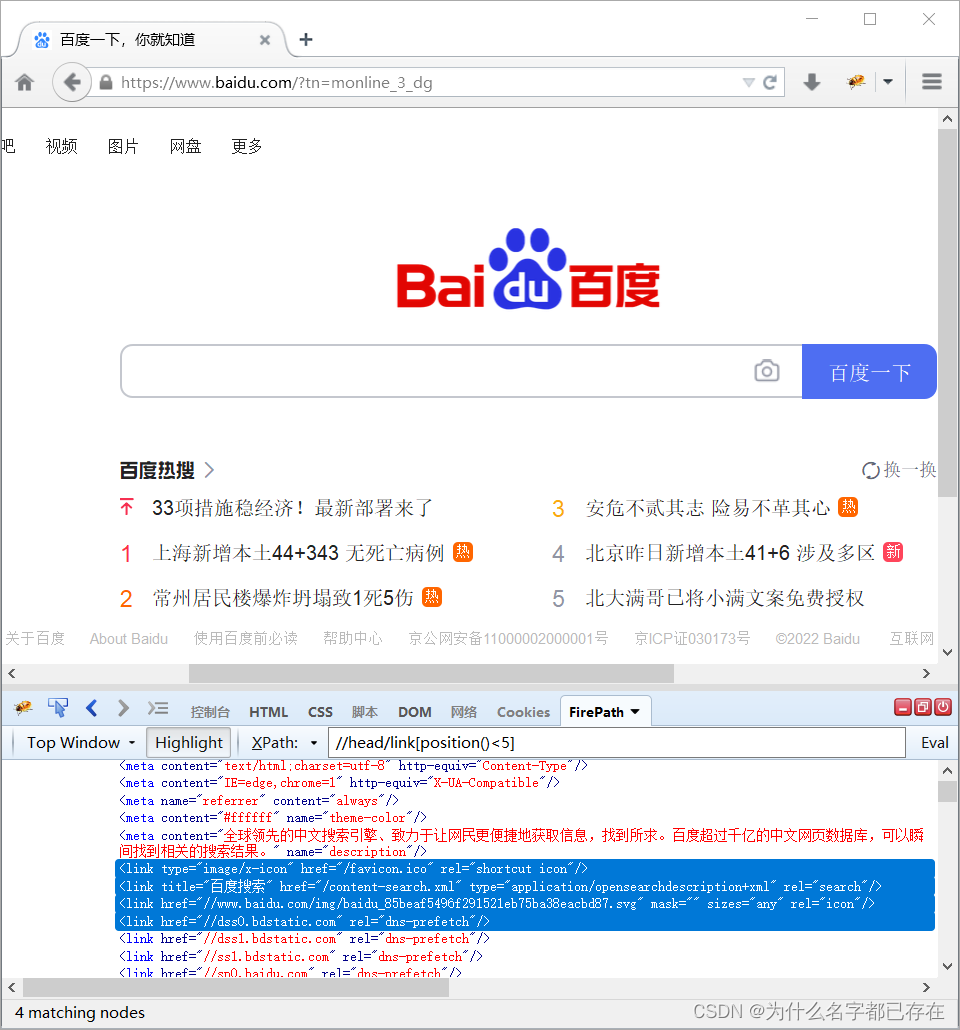The height and width of the screenshot is (1030, 960).
Task: Reload the page with the refresh icon
Action: [770, 82]
